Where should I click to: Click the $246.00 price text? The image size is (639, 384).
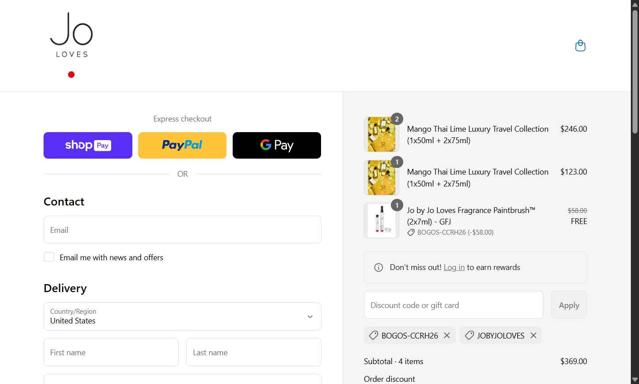[573, 129]
